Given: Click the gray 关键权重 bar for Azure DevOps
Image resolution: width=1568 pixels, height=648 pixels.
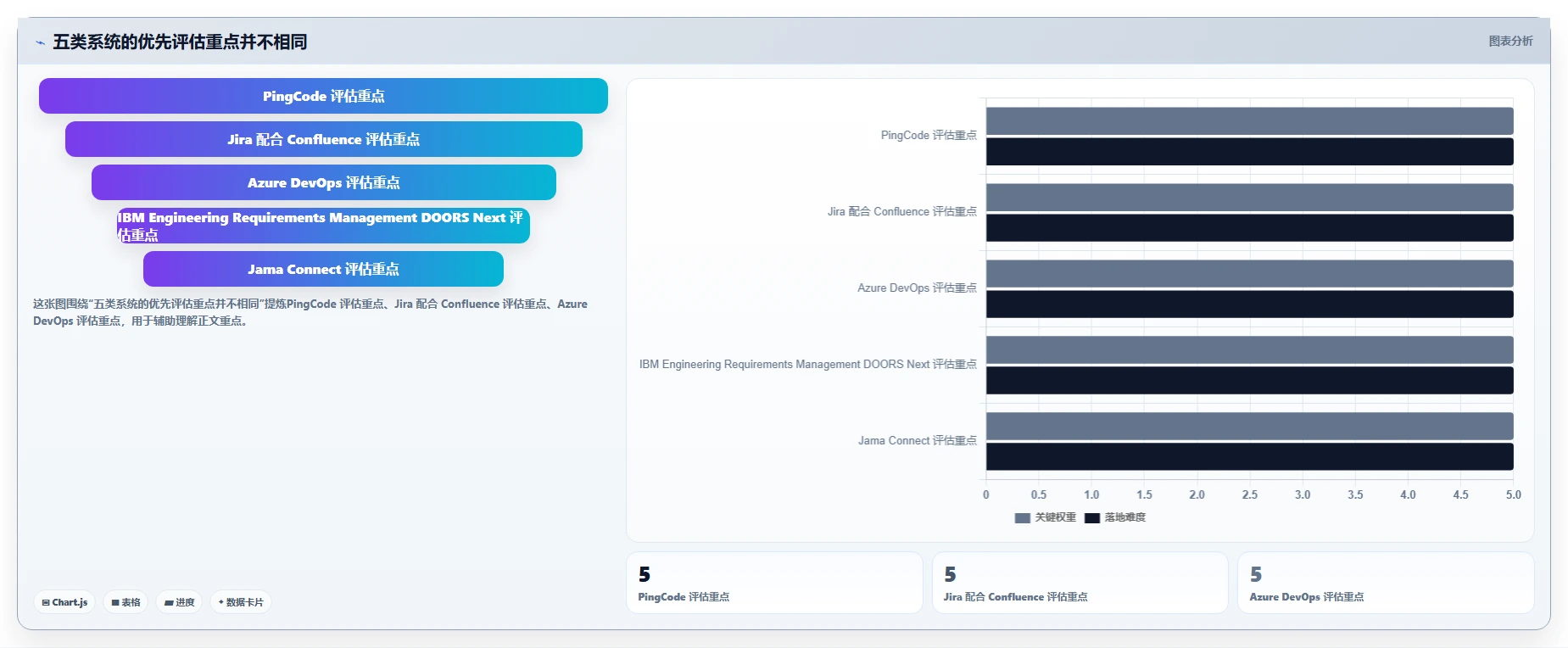Looking at the screenshot, I should [x=1249, y=273].
